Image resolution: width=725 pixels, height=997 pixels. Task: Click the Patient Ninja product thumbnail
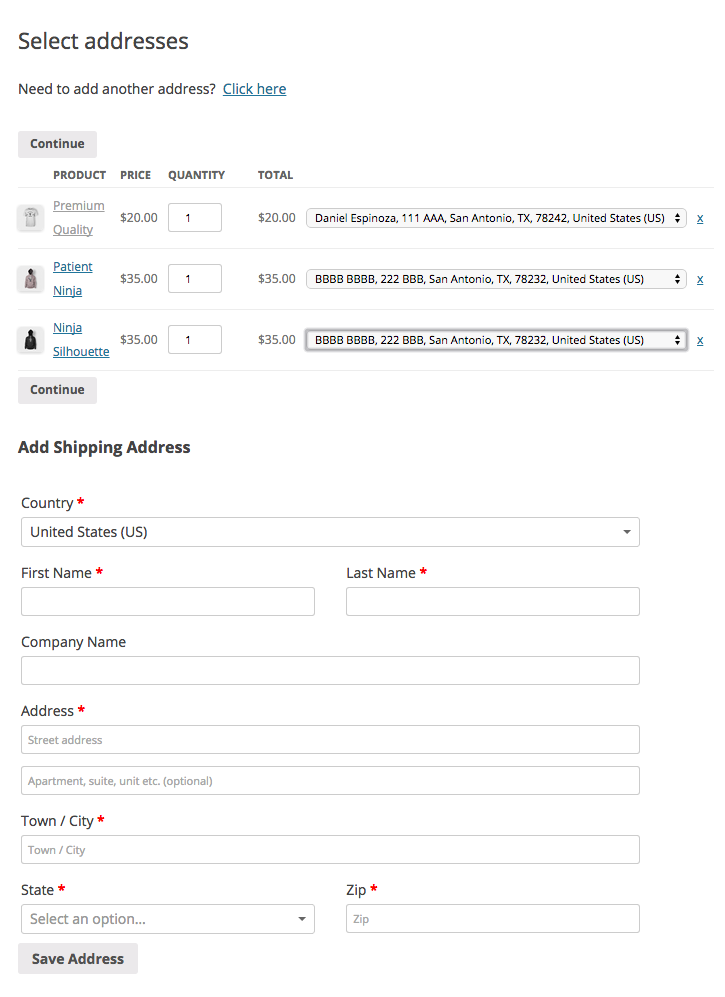tap(30, 279)
